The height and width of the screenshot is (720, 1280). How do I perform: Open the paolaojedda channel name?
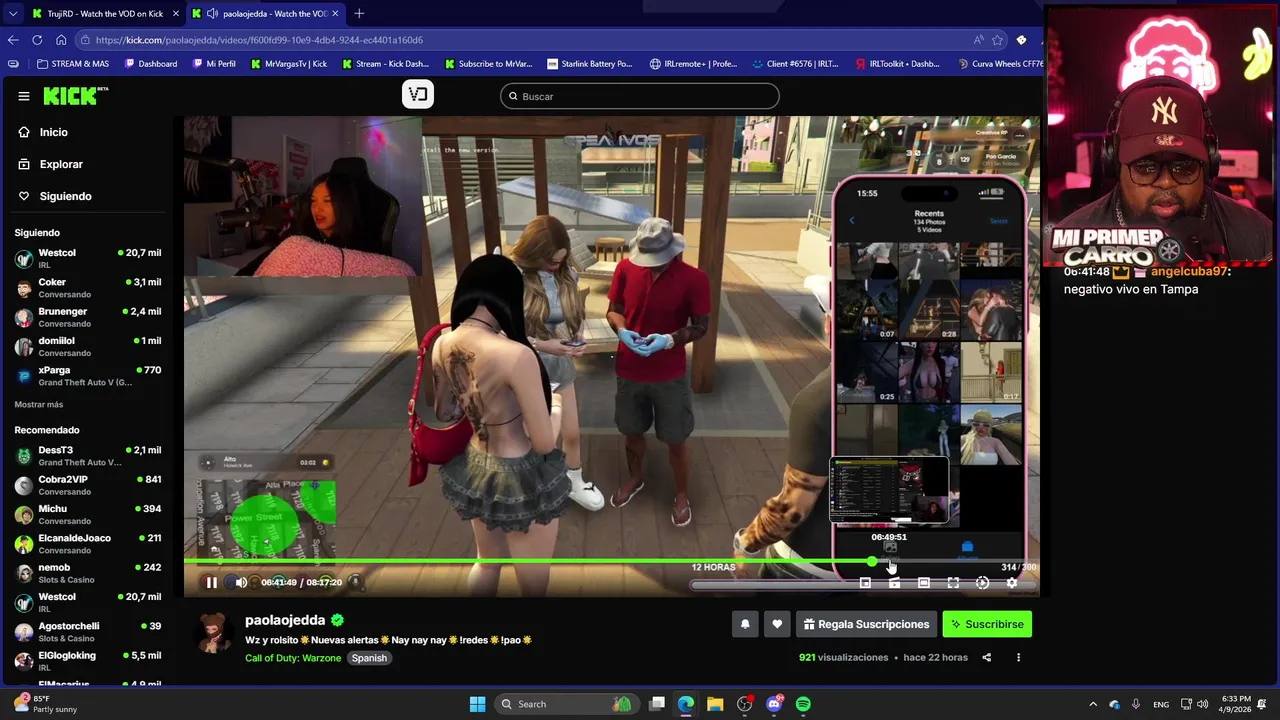tap(285, 620)
